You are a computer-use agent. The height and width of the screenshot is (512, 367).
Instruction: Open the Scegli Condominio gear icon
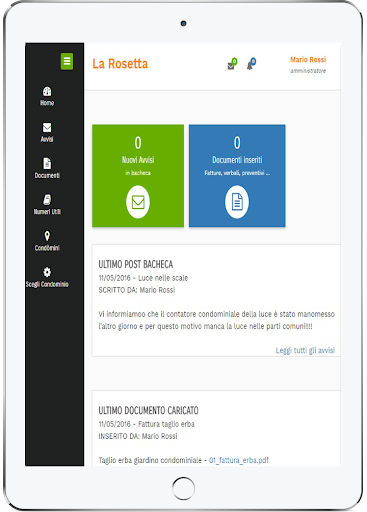tap(47, 272)
